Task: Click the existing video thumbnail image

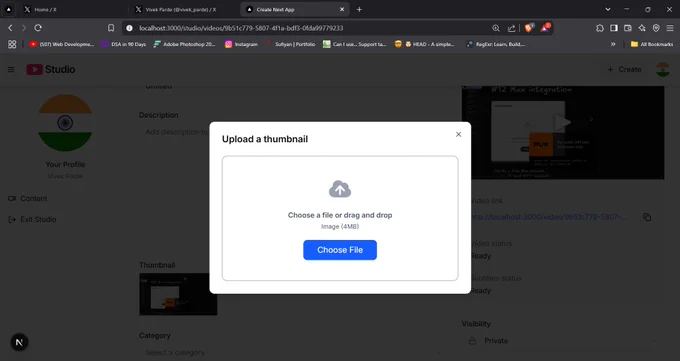Action: tap(178, 294)
